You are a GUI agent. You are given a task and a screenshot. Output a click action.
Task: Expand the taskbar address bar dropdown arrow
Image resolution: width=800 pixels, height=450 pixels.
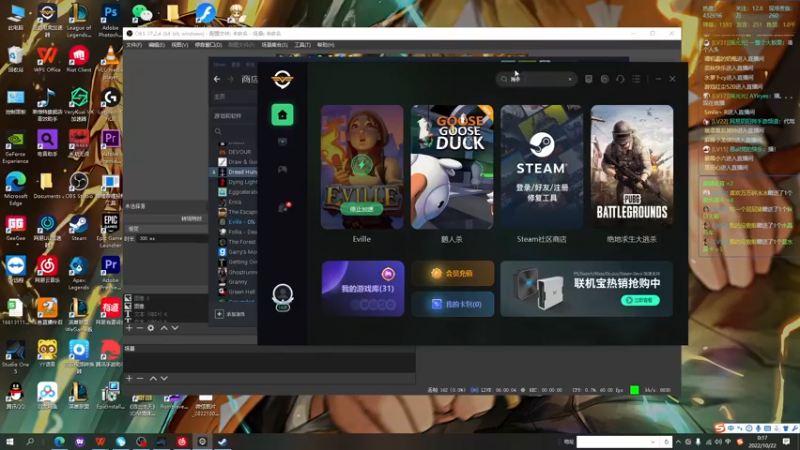pyautogui.click(x=653, y=442)
